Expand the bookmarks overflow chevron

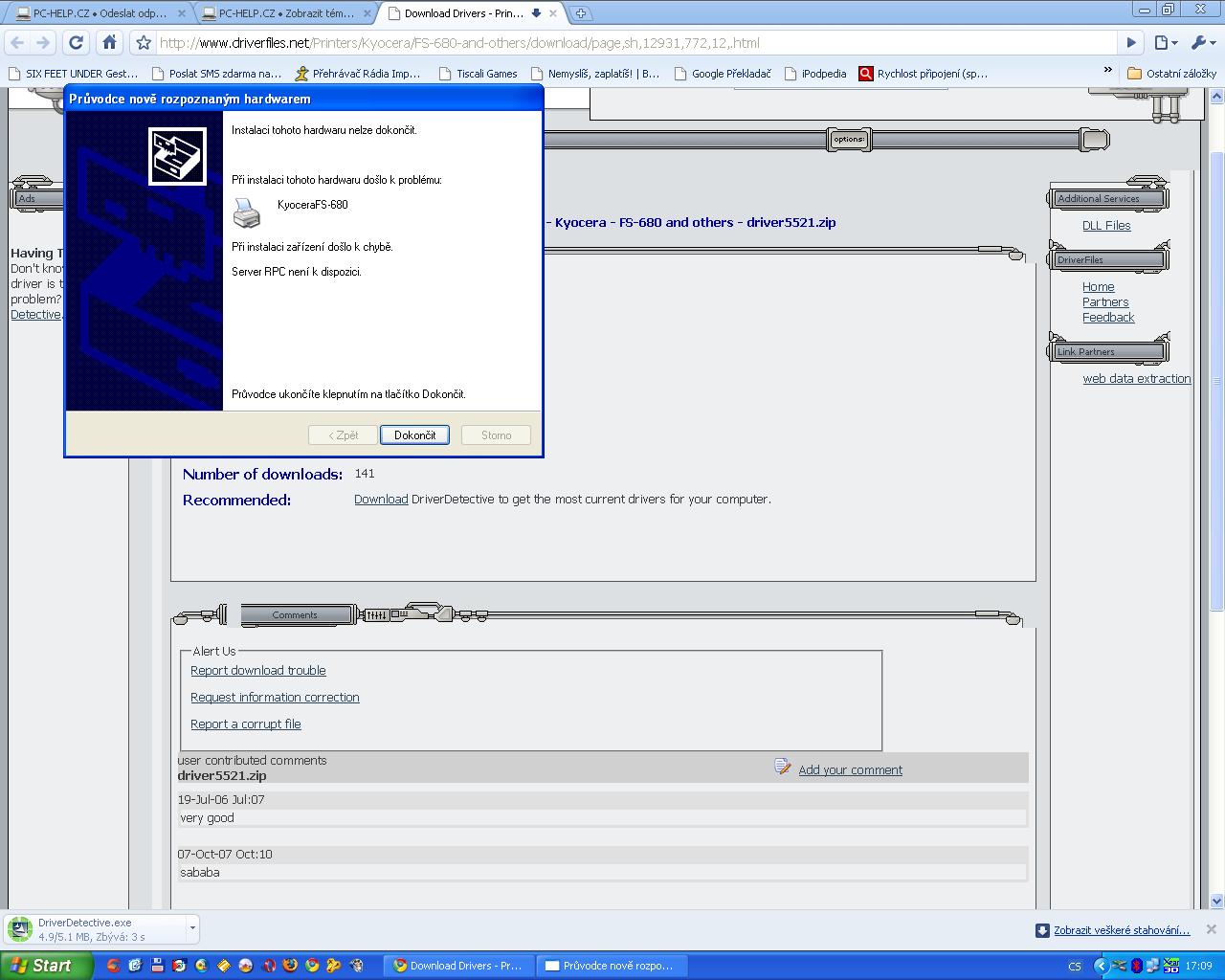pyautogui.click(x=1108, y=70)
